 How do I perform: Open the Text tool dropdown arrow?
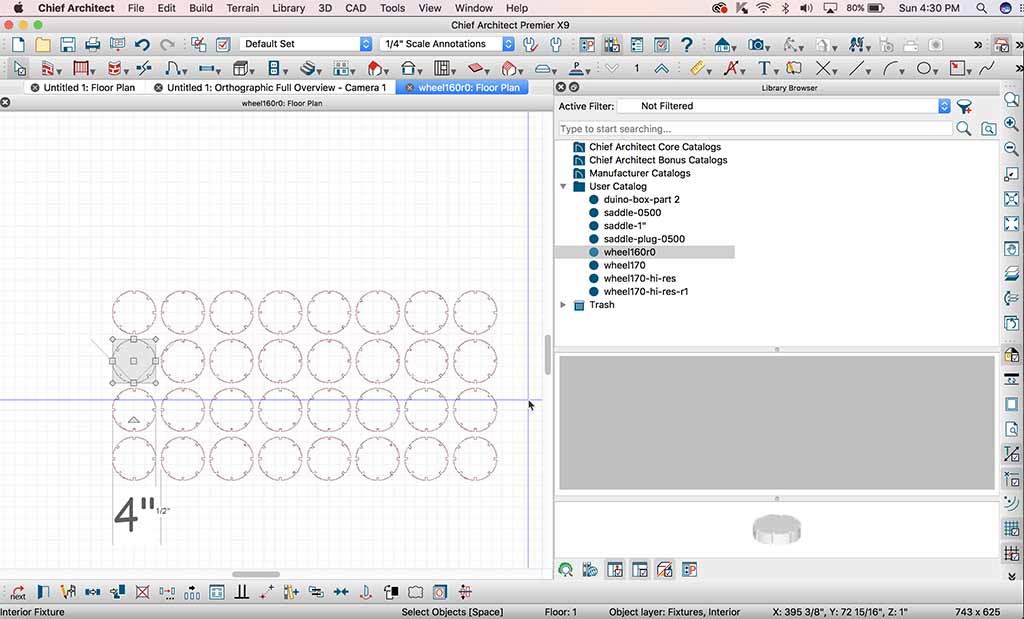pyautogui.click(x=775, y=71)
